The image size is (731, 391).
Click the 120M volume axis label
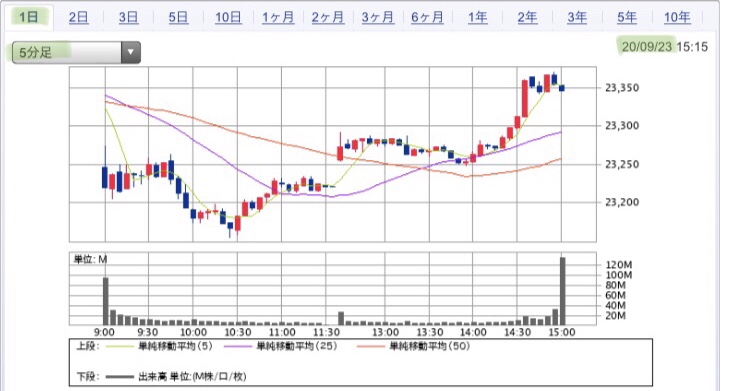coord(619,265)
